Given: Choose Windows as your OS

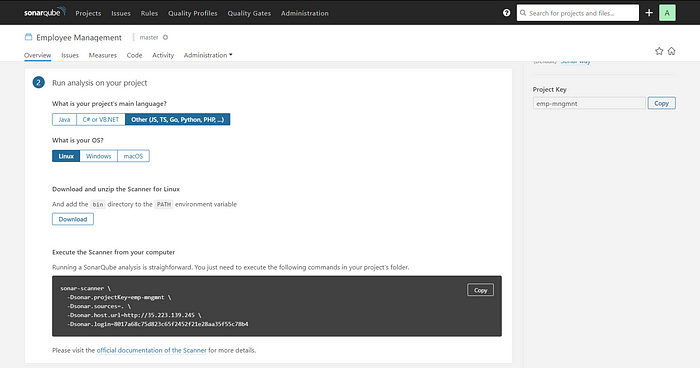Looking at the screenshot, I should pos(99,156).
